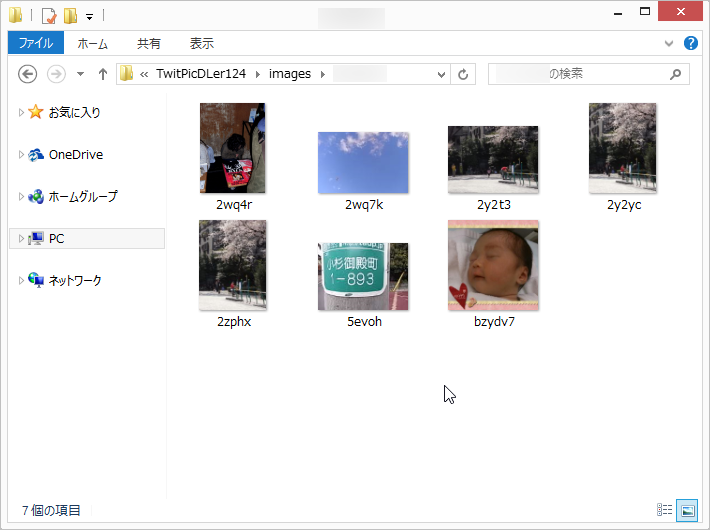Image resolution: width=710 pixels, height=530 pixels.
Task: Click the Forward navigation arrow
Action: click(56, 74)
